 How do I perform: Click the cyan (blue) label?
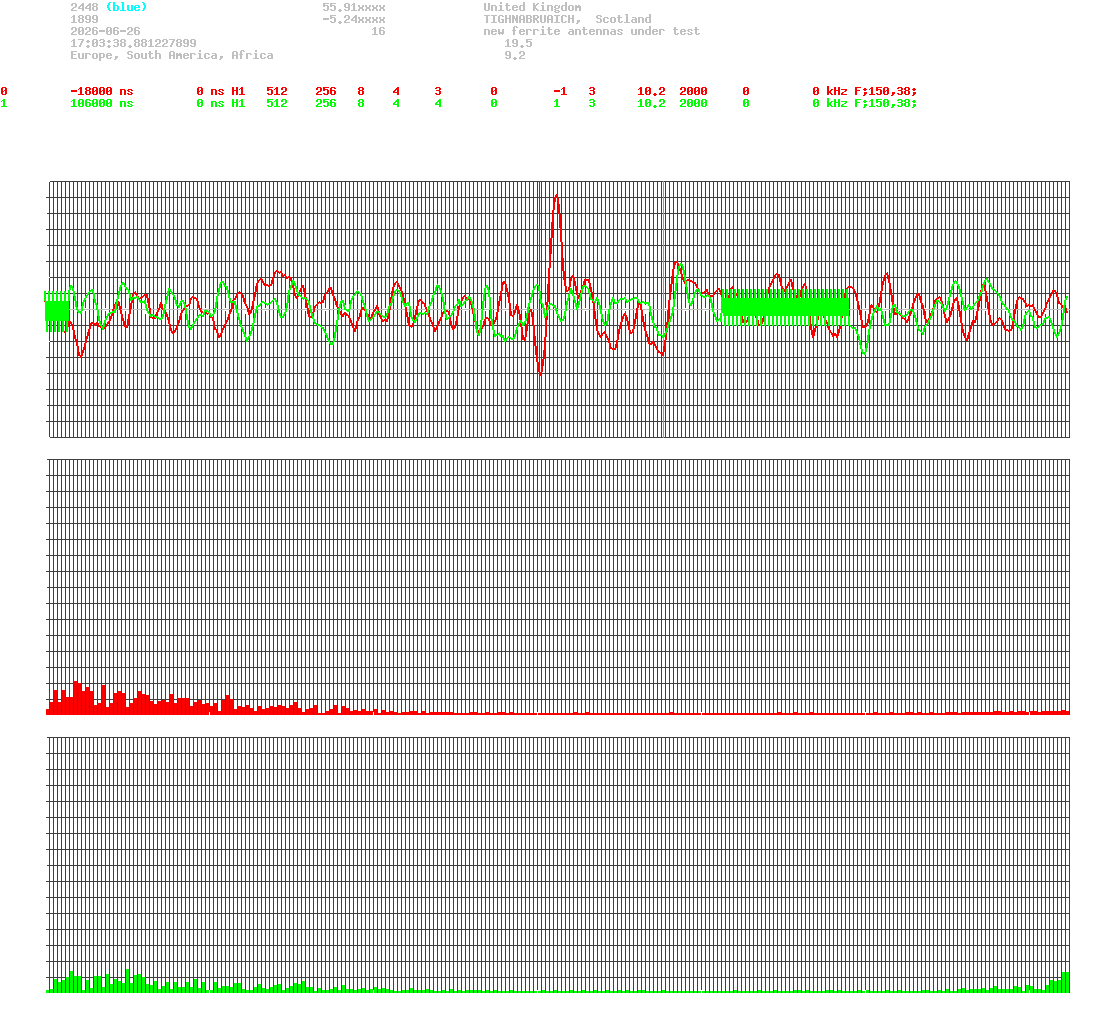126,7
